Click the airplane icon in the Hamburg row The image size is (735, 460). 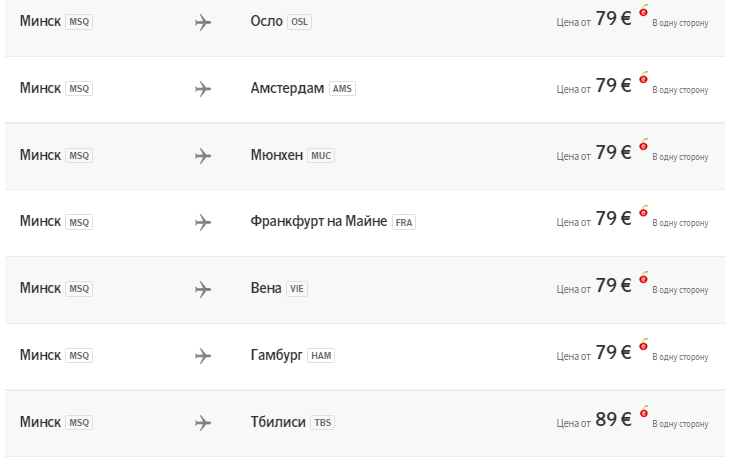tap(203, 356)
